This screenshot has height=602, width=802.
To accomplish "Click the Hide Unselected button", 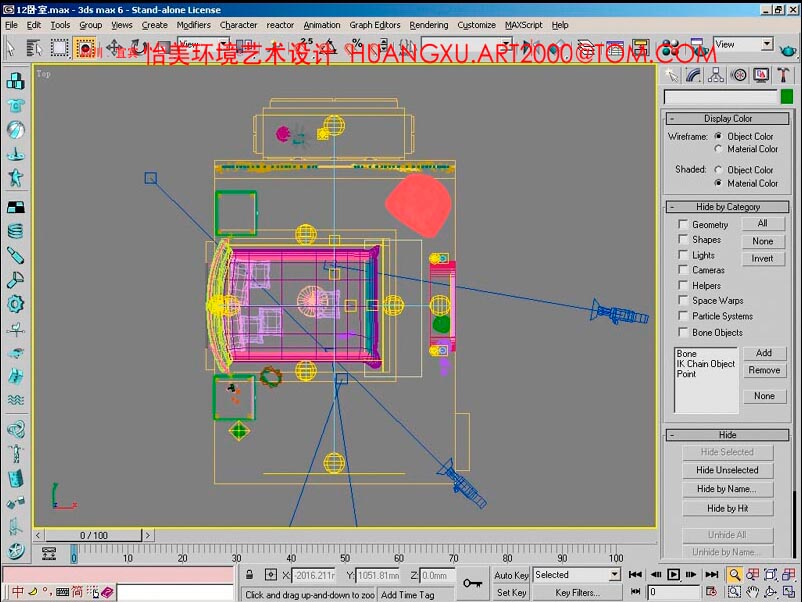I will [x=727, y=470].
